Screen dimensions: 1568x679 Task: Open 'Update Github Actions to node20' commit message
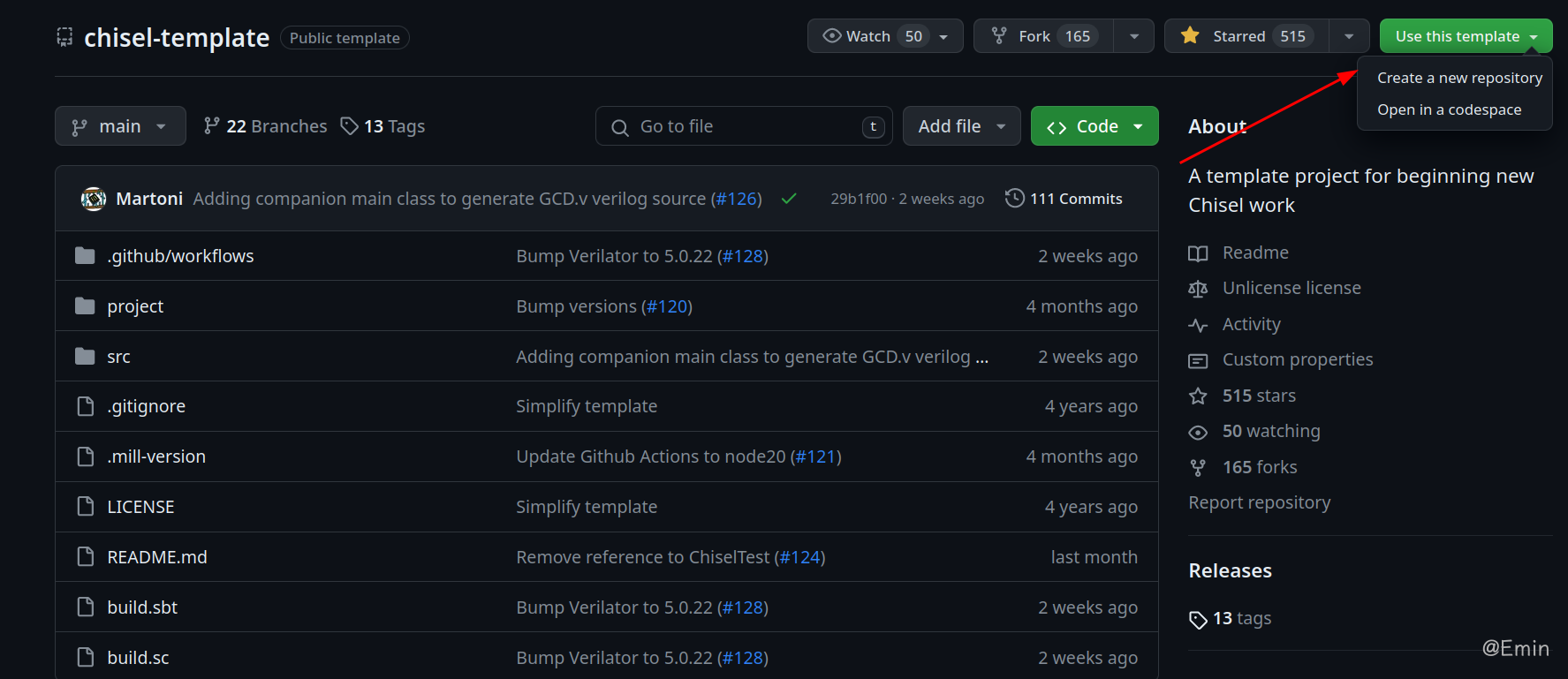click(650, 456)
